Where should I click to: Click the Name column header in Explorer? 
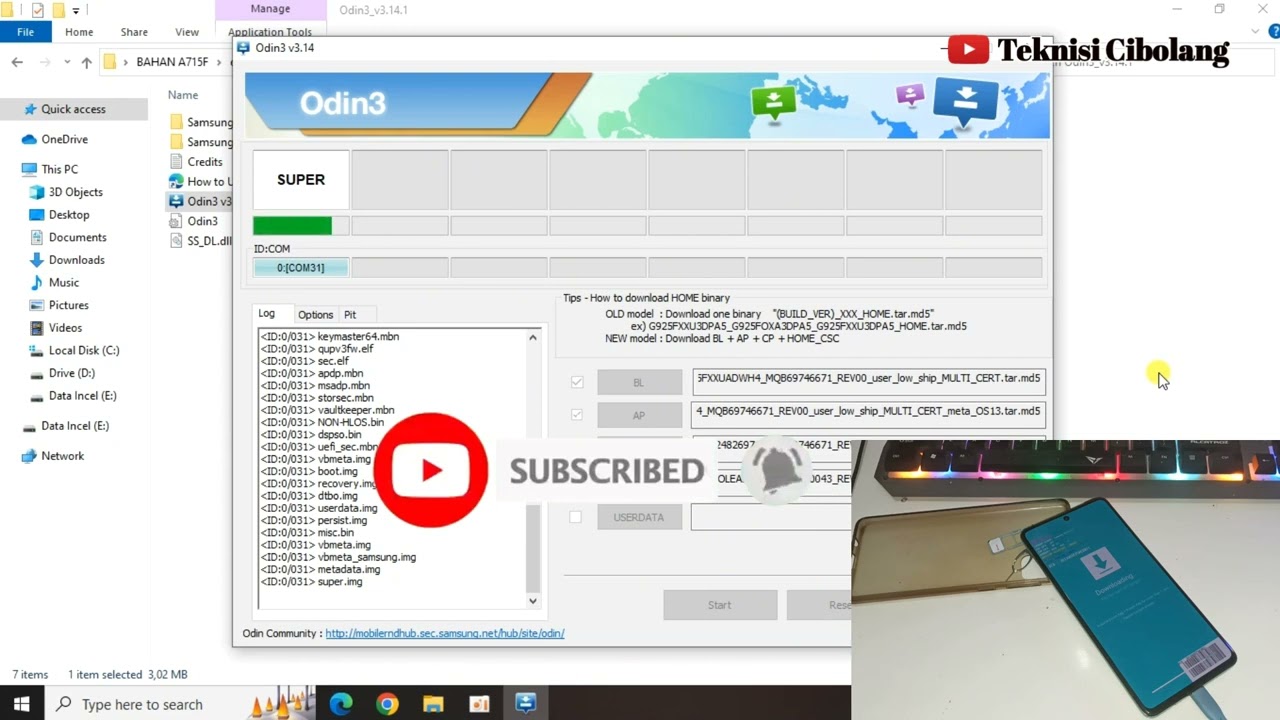(183, 95)
